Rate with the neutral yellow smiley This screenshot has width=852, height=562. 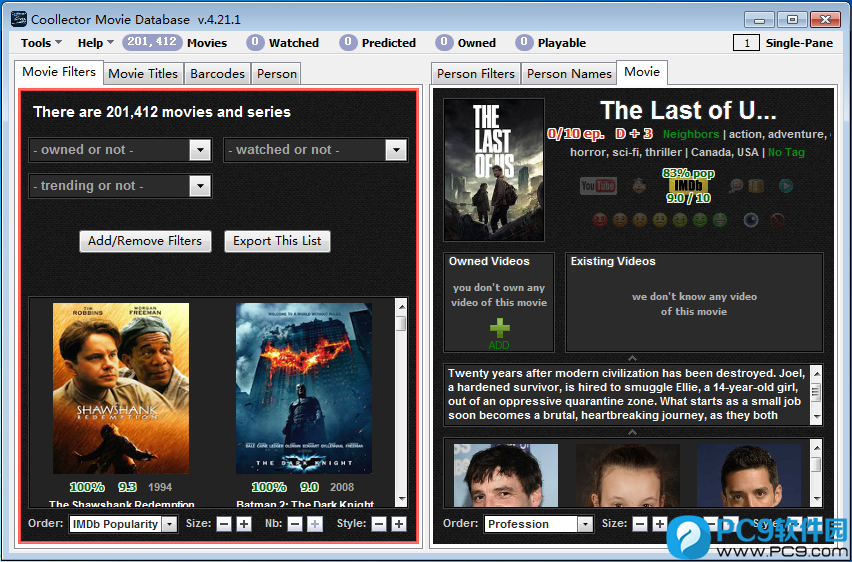660,220
